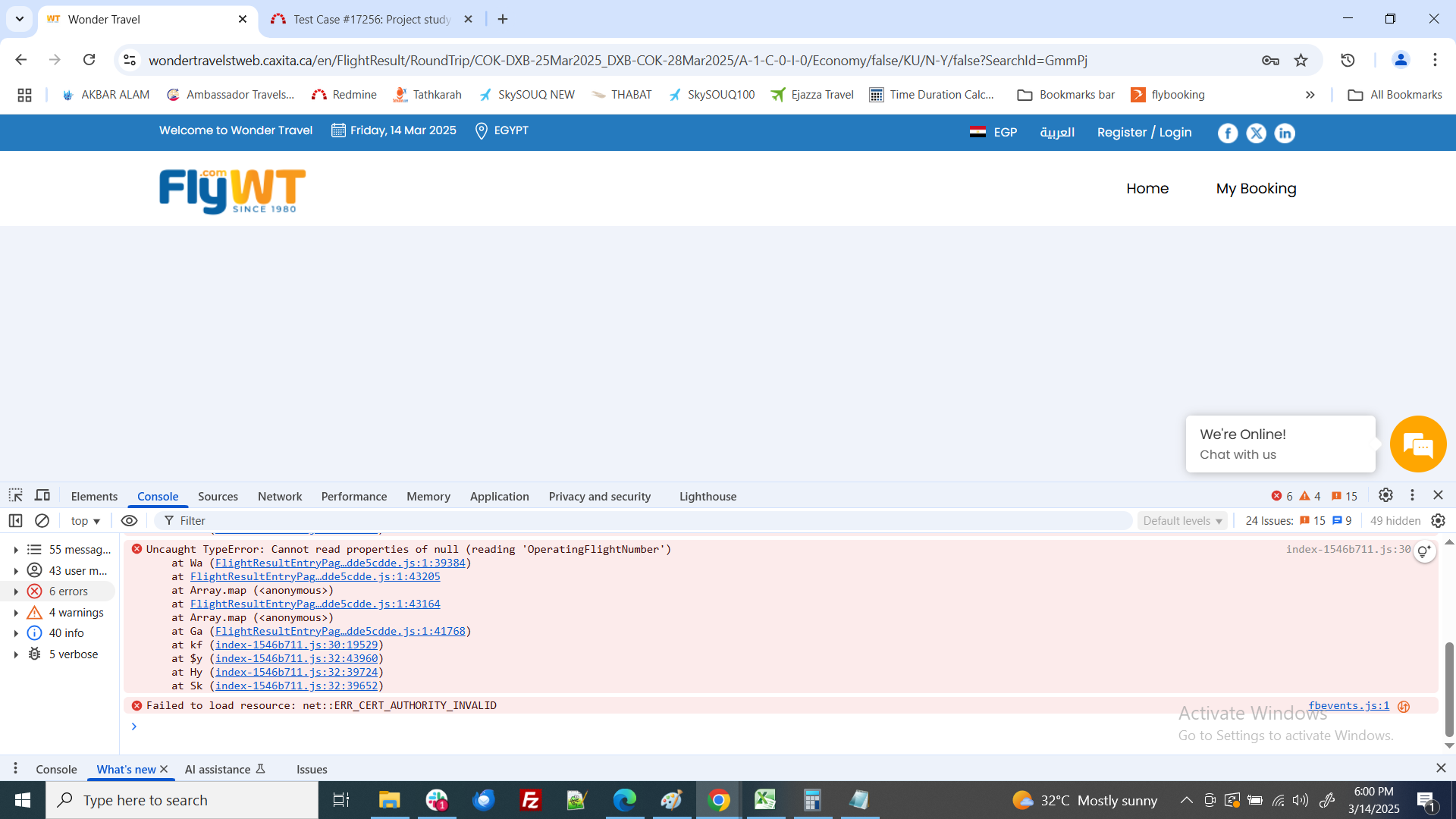Open the DevTools settings gear
This screenshot has width=1456, height=819.
click(x=1385, y=495)
